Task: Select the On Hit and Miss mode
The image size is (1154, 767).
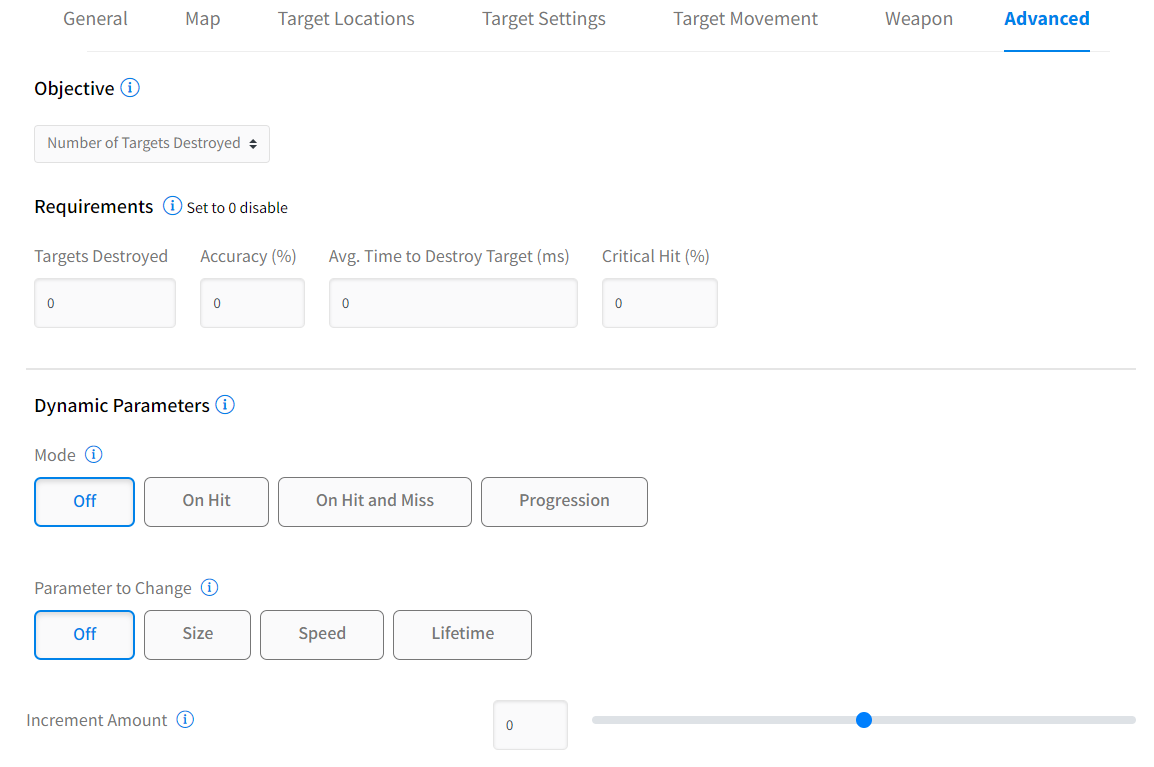Action: point(374,501)
